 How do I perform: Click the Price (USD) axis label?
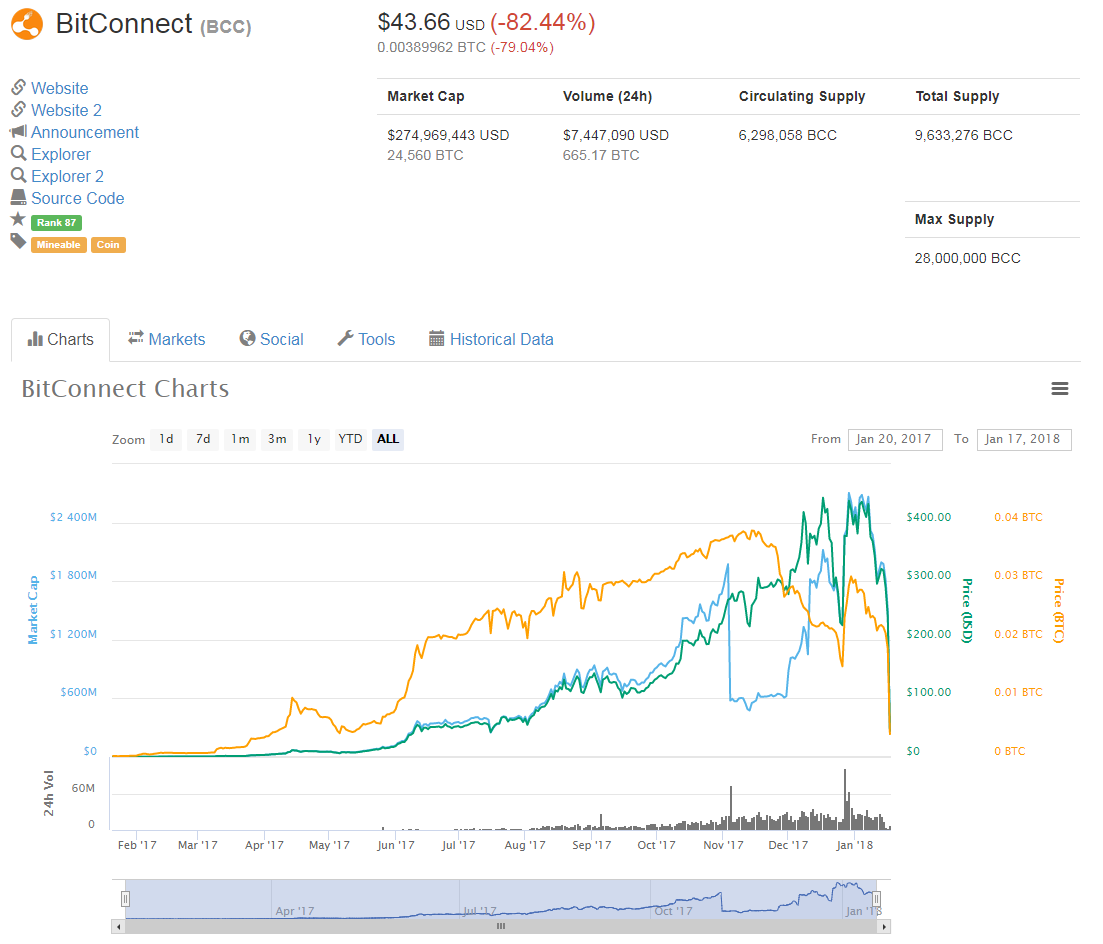pyautogui.click(x=968, y=611)
